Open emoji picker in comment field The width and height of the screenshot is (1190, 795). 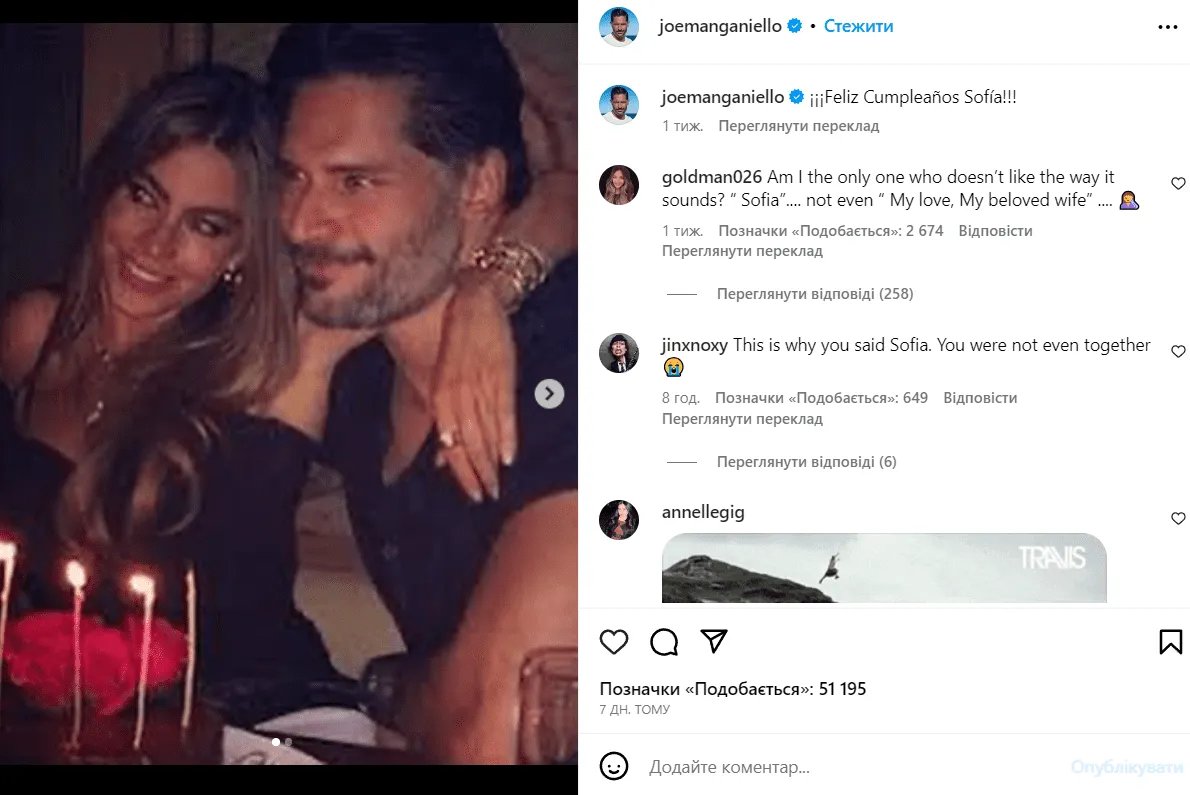coord(614,767)
